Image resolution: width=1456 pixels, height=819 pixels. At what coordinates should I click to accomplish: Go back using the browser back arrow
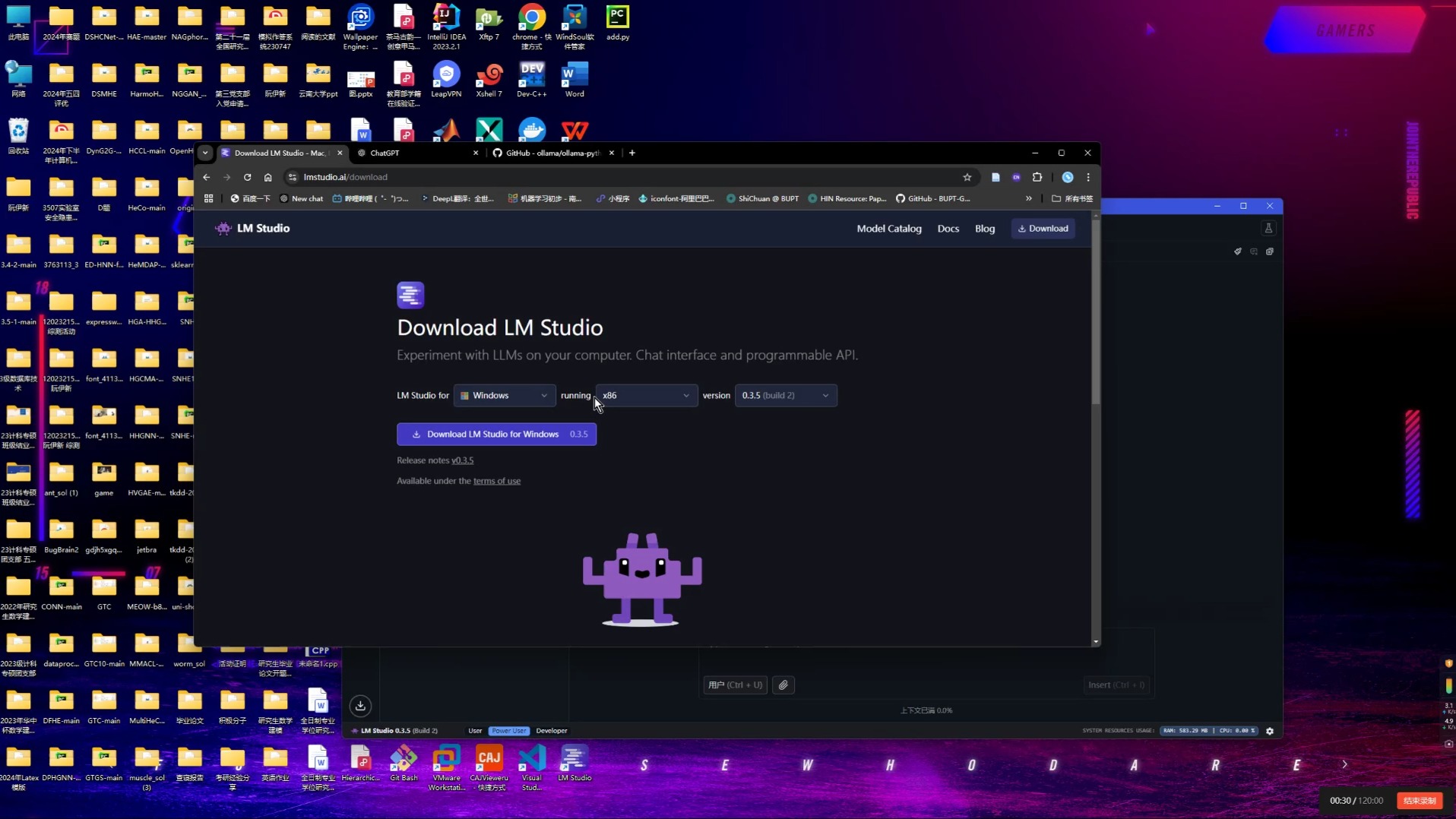pos(206,177)
